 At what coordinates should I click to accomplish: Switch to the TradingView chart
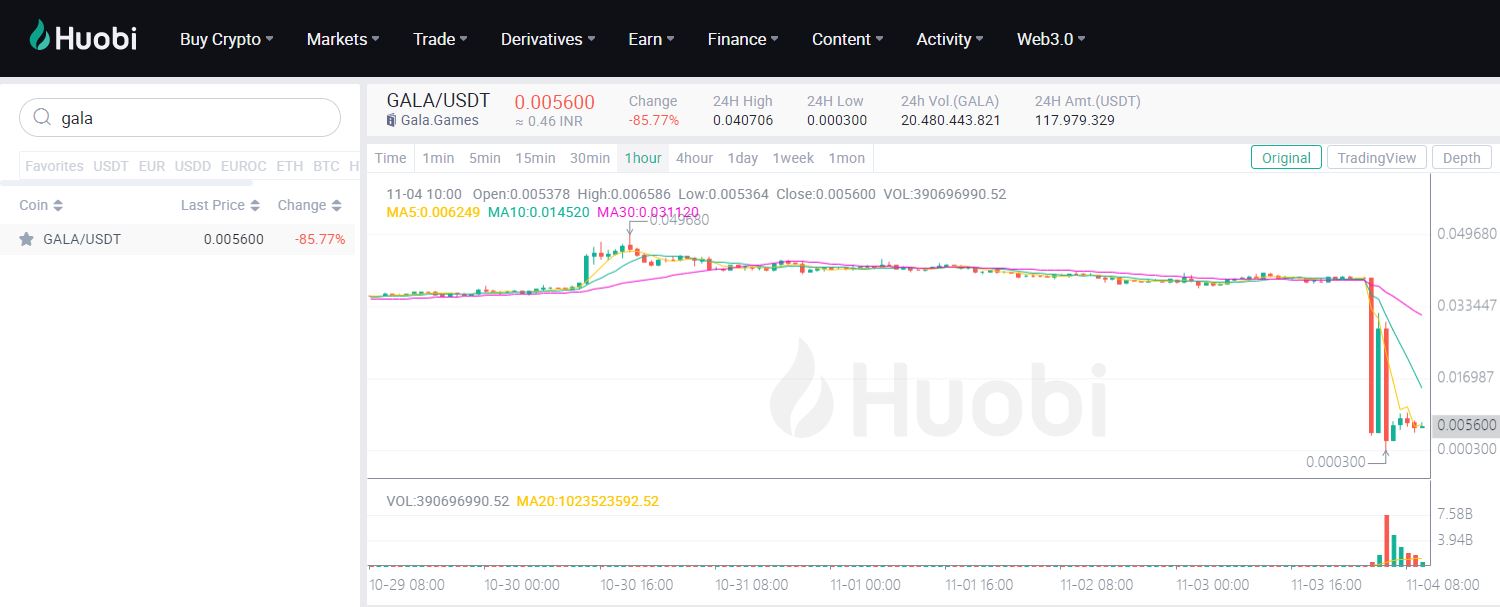pos(1377,158)
